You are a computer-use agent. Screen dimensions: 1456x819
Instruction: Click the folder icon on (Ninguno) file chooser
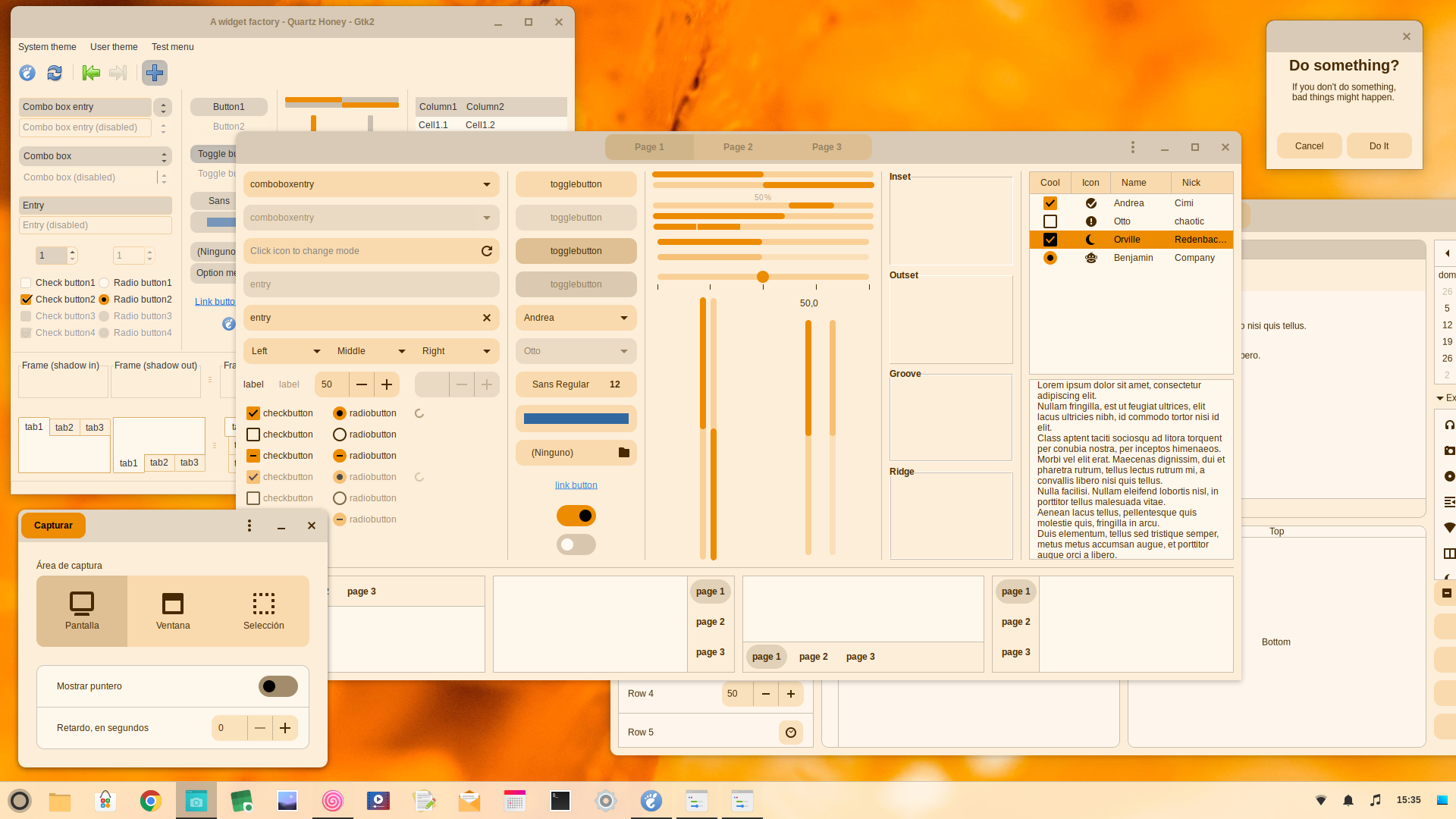point(624,453)
